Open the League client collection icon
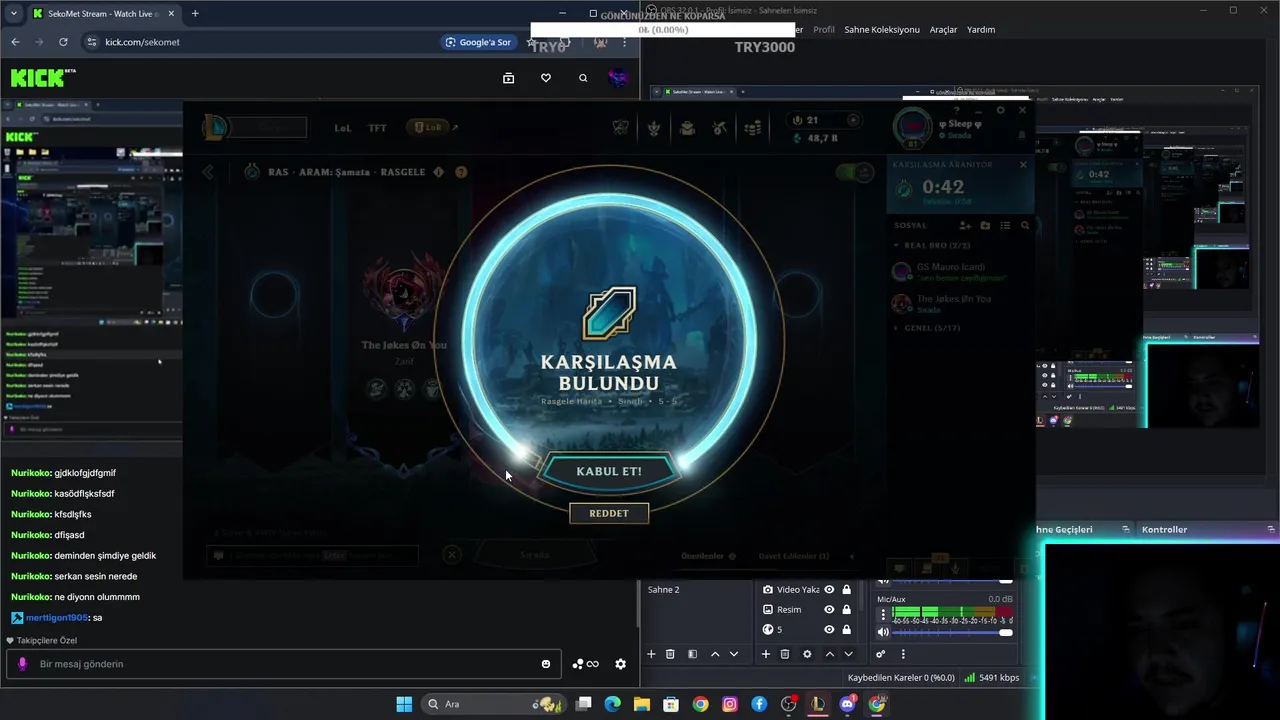The height and width of the screenshot is (720, 1280). coord(621,127)
